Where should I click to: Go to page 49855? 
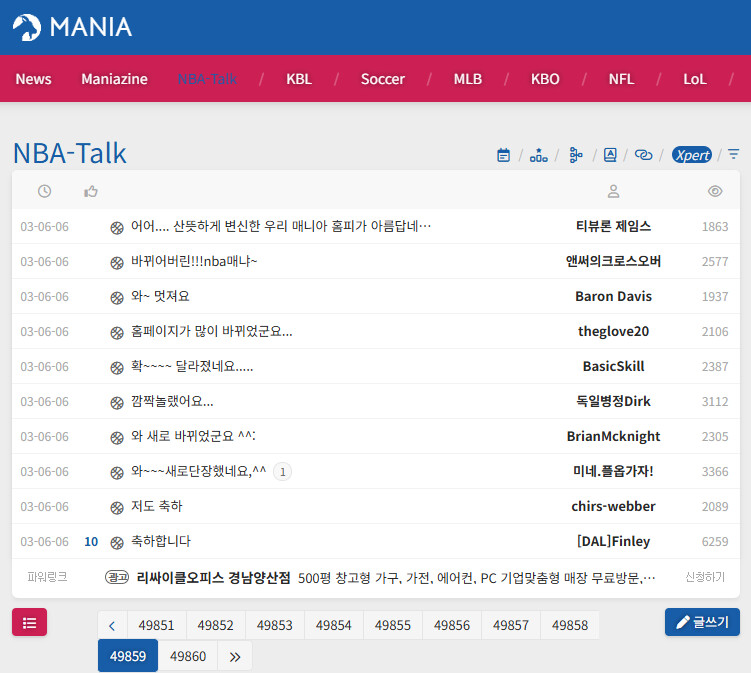[x=393, y=626]
